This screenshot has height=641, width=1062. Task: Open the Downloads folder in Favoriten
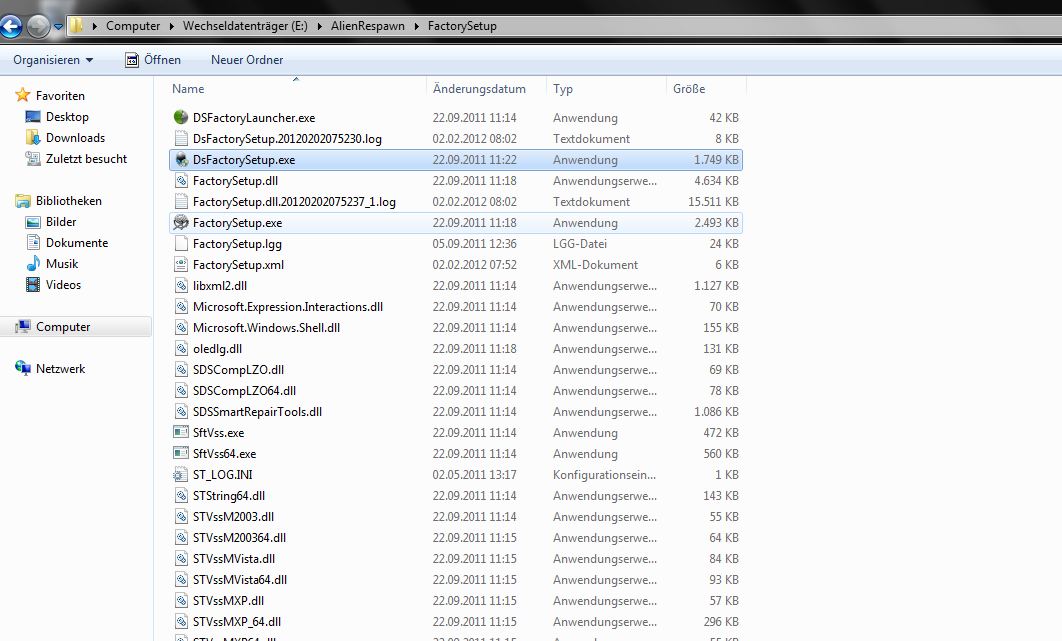tap(75, 138)
